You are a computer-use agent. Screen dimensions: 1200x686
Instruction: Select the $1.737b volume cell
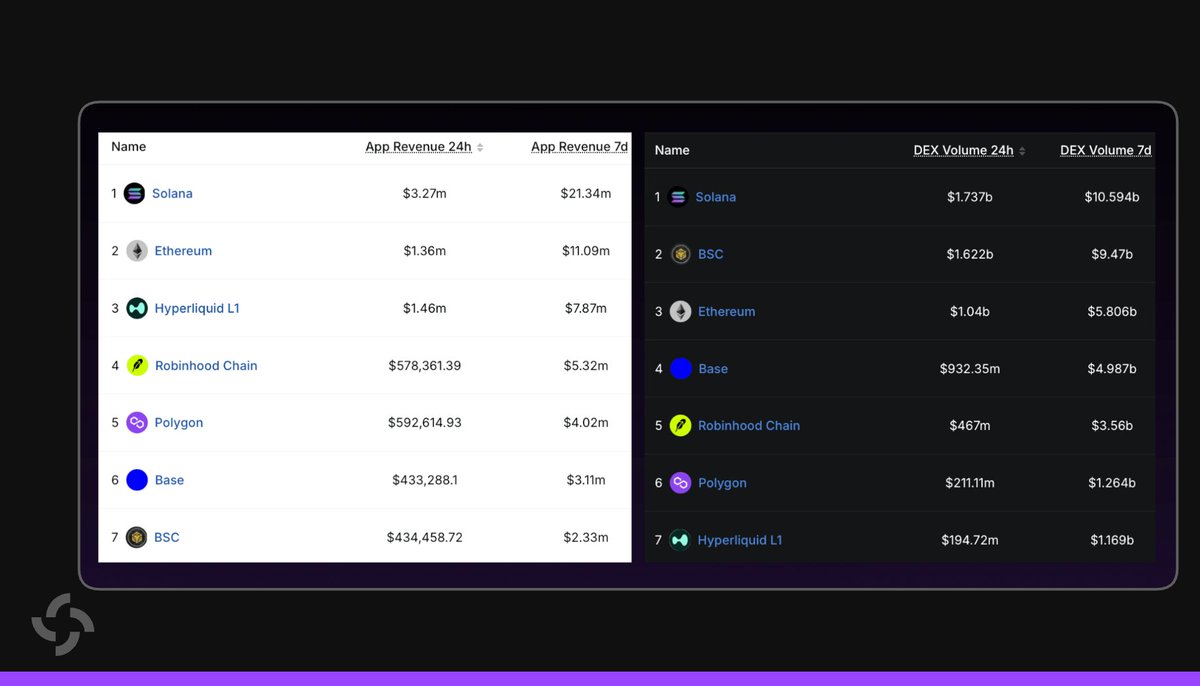point(970,197)
